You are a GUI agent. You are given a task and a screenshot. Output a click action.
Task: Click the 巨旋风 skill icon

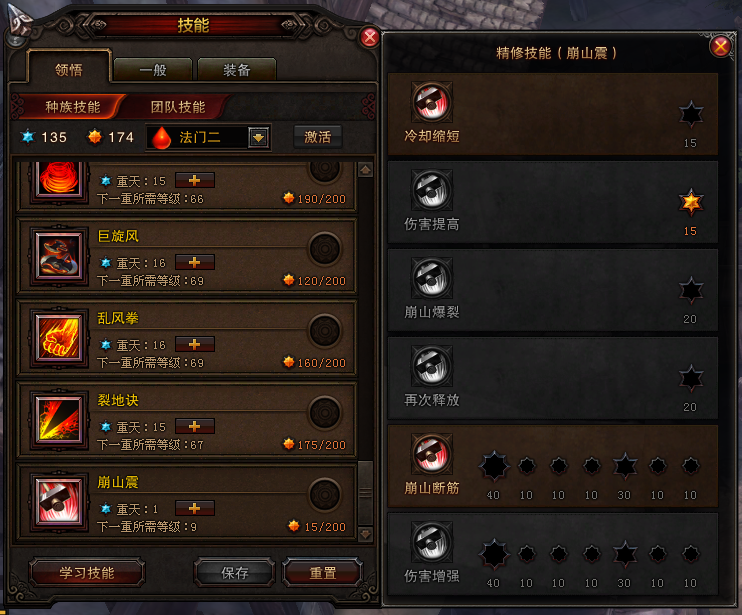(59, 257)
